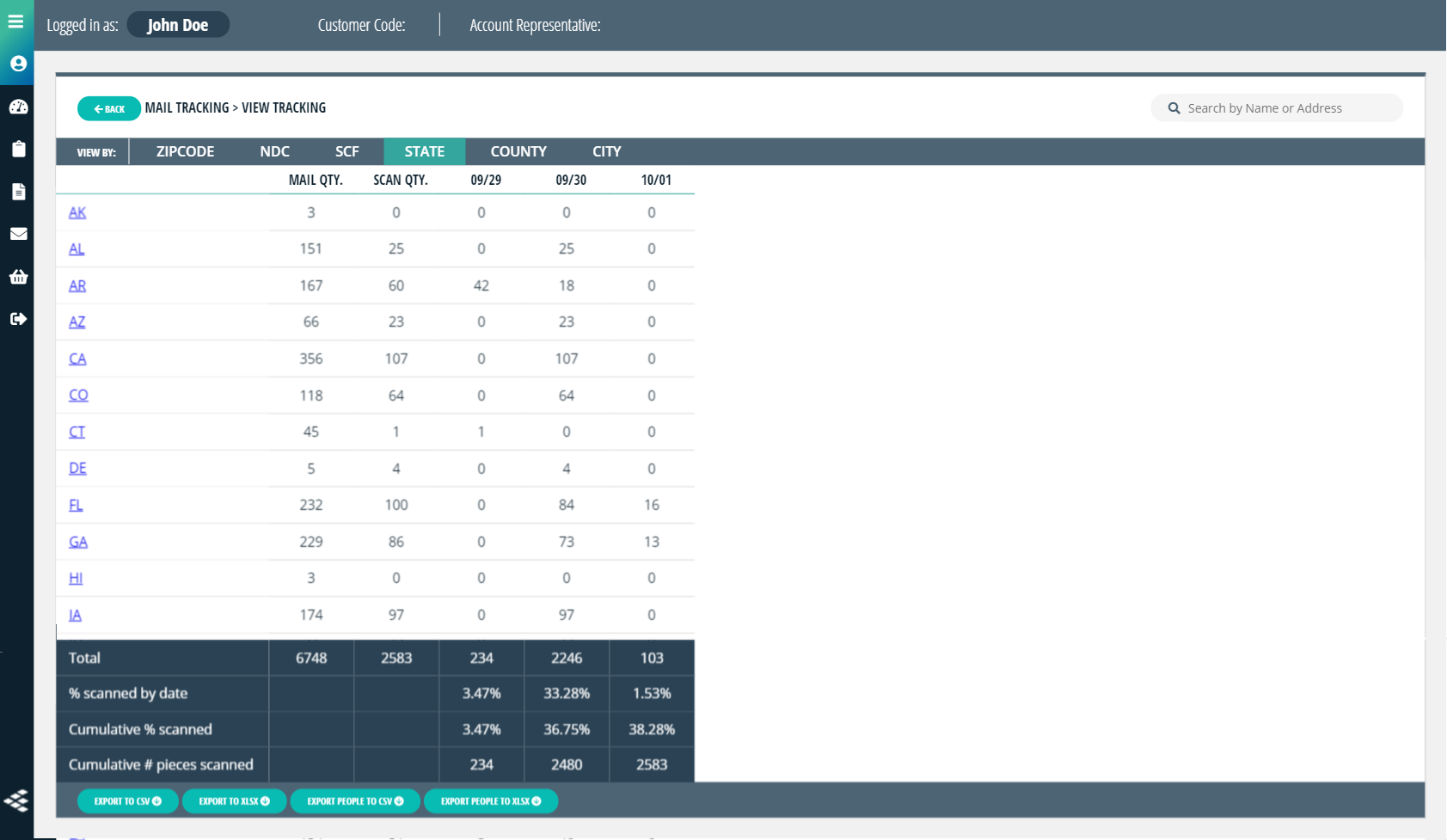The width and height of the screenshot is (1447, 840).
Task: Click the MAIL TRACKING breadcrumb text
Action: 187,107
